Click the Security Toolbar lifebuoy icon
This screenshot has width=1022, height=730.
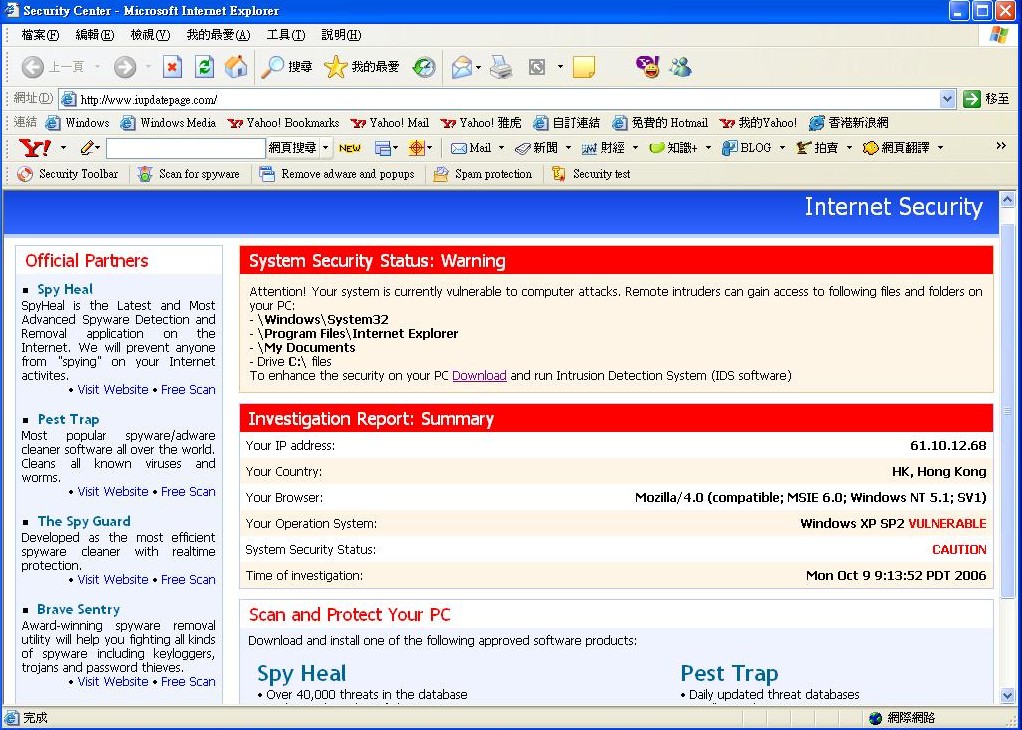coord(25,174)
